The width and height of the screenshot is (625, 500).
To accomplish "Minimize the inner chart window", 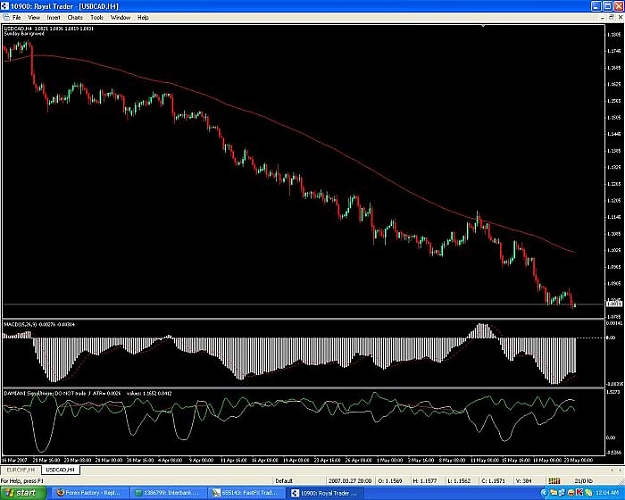I will (x=603, y=18).
